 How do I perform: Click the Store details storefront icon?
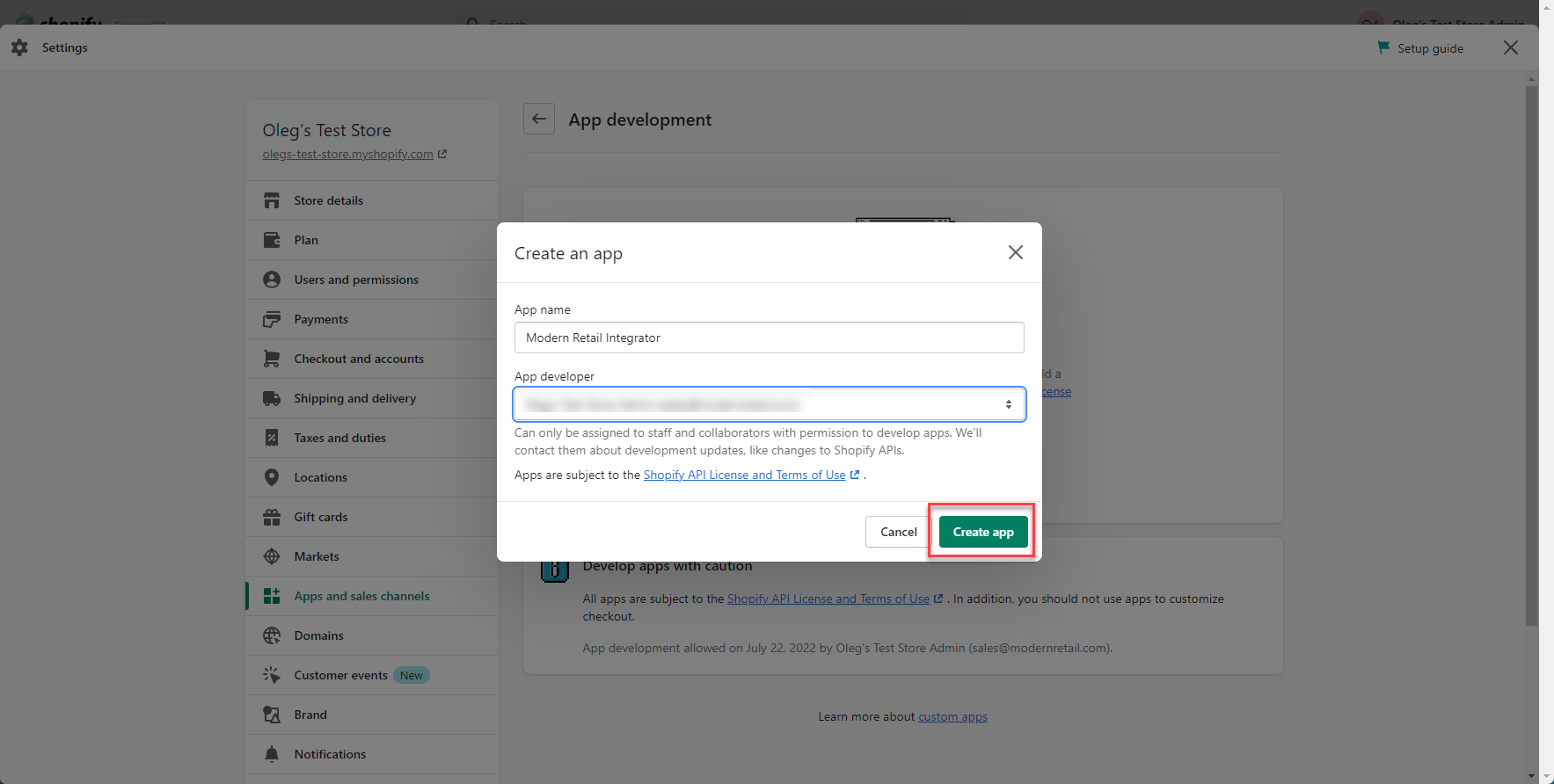(x=272, y=200)
